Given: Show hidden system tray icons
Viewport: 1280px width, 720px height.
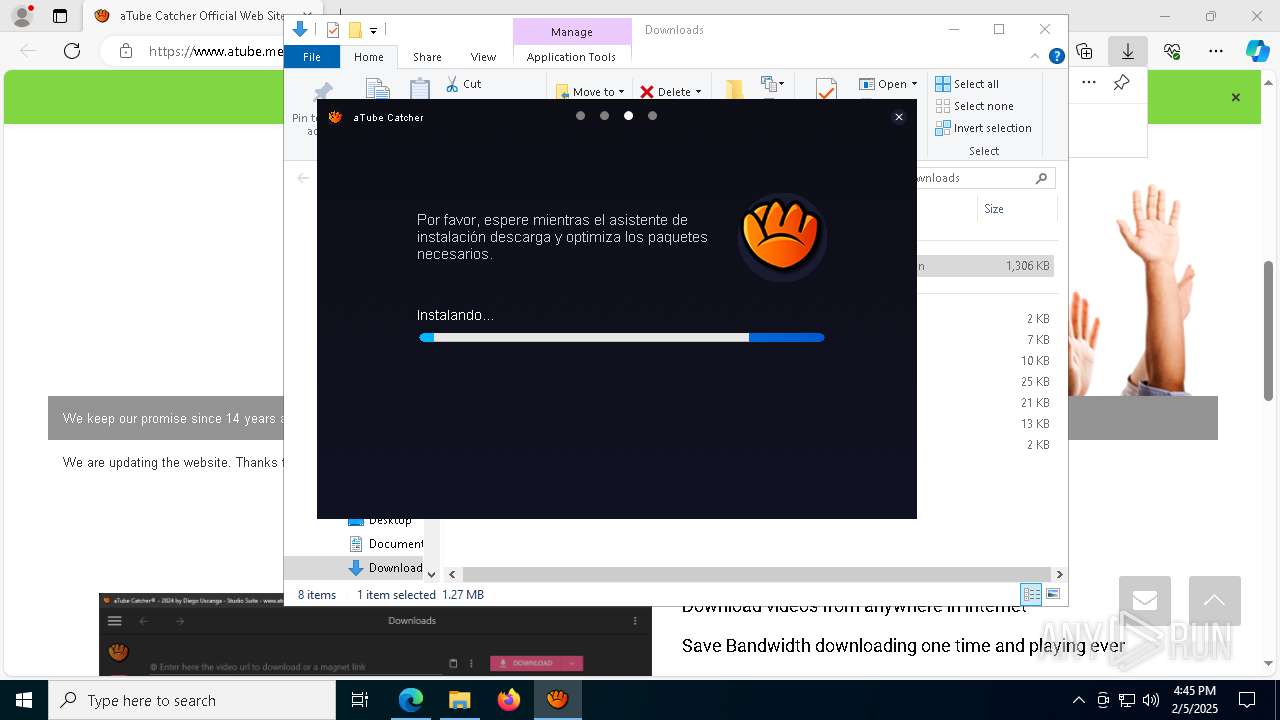Looking at the screenshot, I should (1078, 700).
